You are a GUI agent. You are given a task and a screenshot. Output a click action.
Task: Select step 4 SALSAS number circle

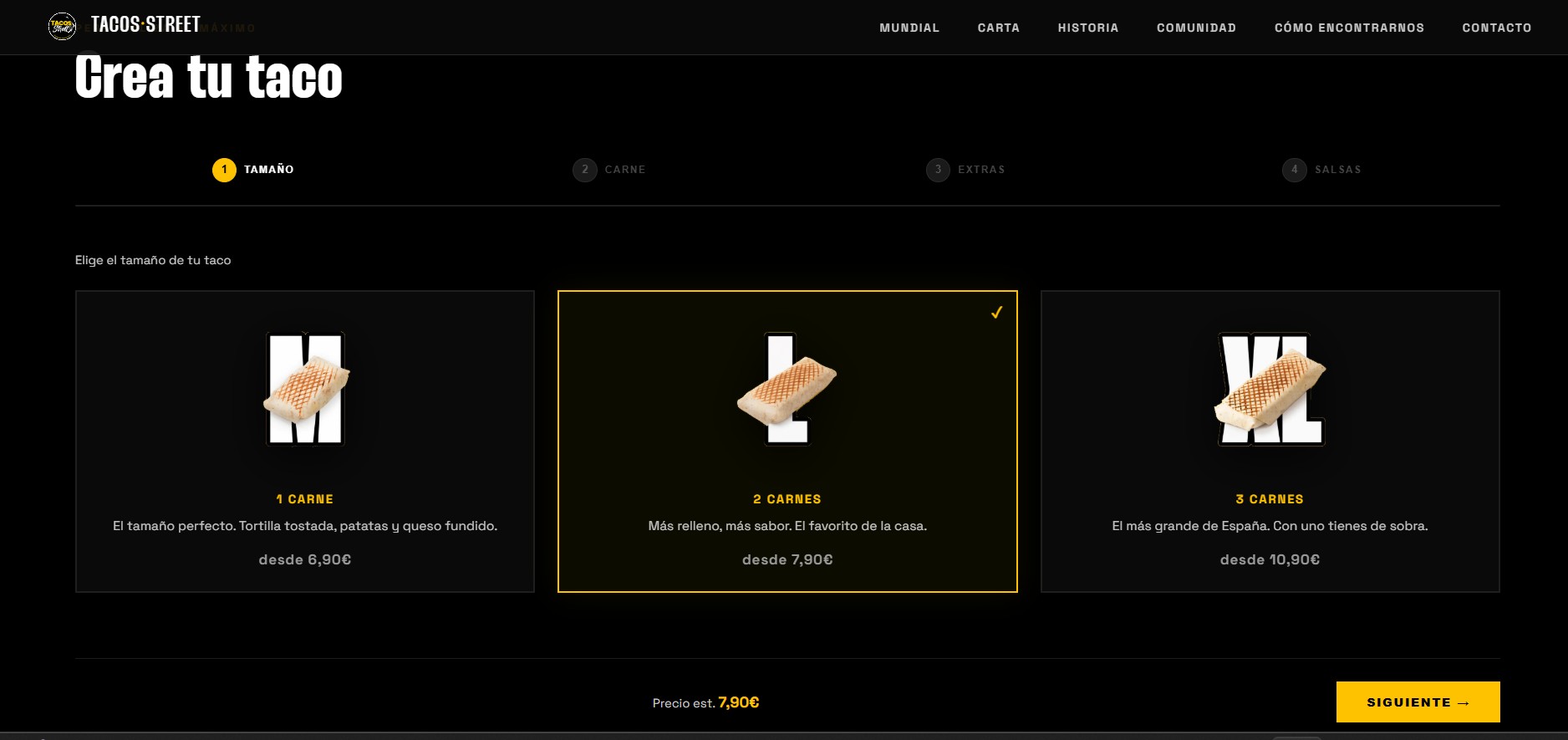[x=1295, y=170]
